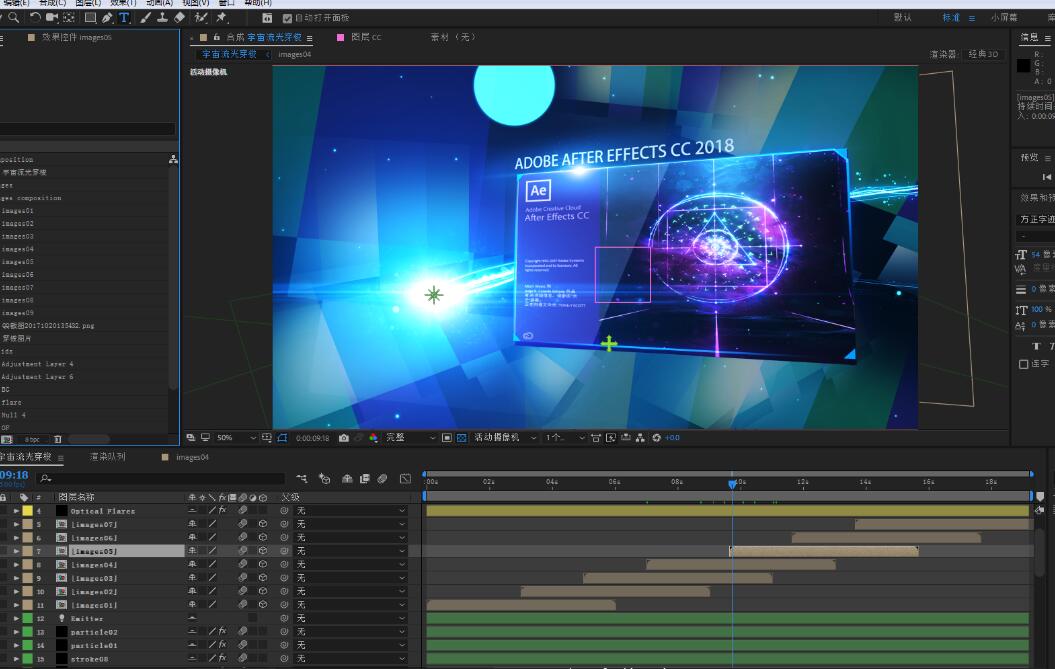
Task: Toggle the transparency grid in the viewer
Action: (x=462, y=438)
